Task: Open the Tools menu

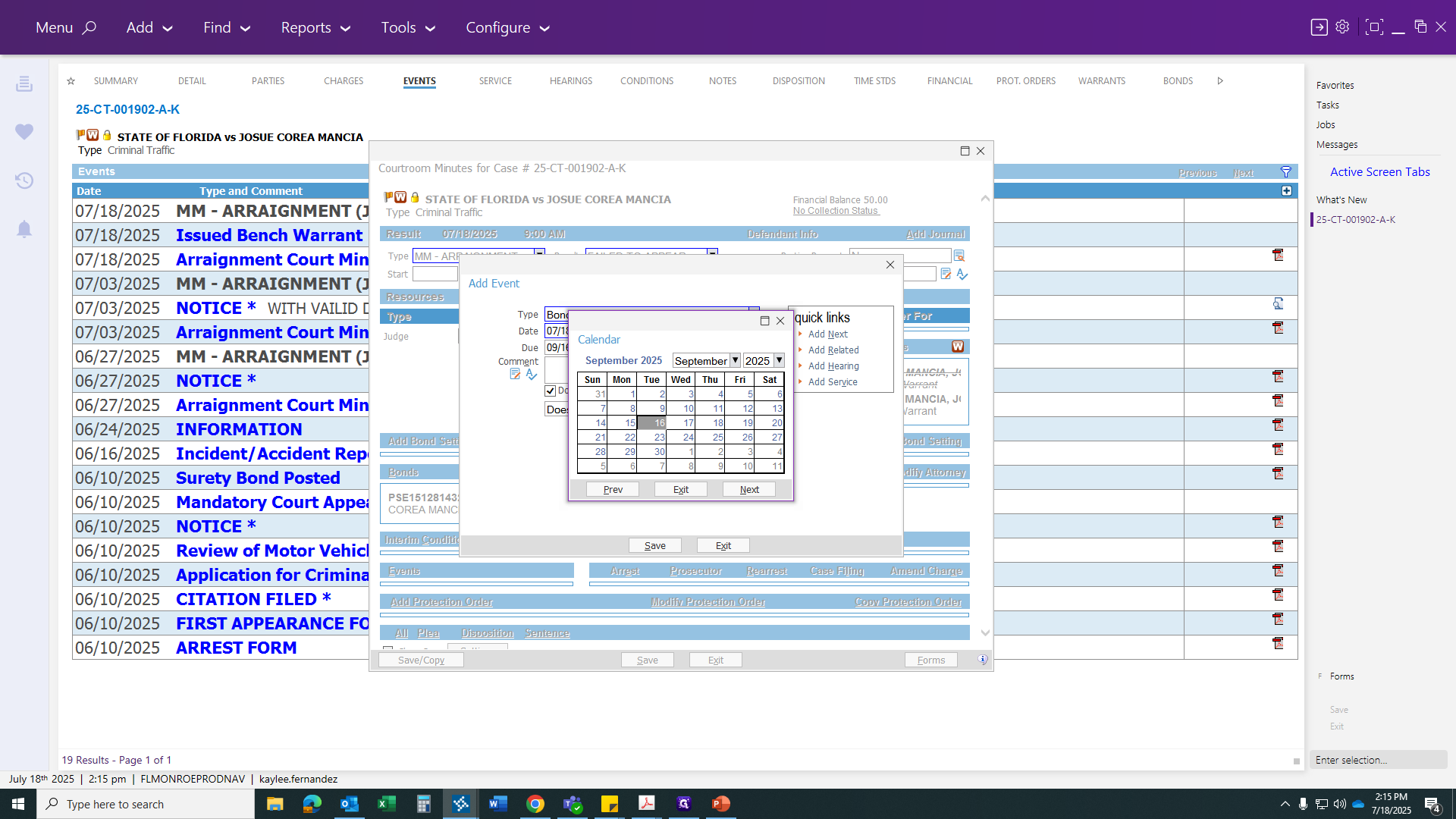Action: click(408, 27)
